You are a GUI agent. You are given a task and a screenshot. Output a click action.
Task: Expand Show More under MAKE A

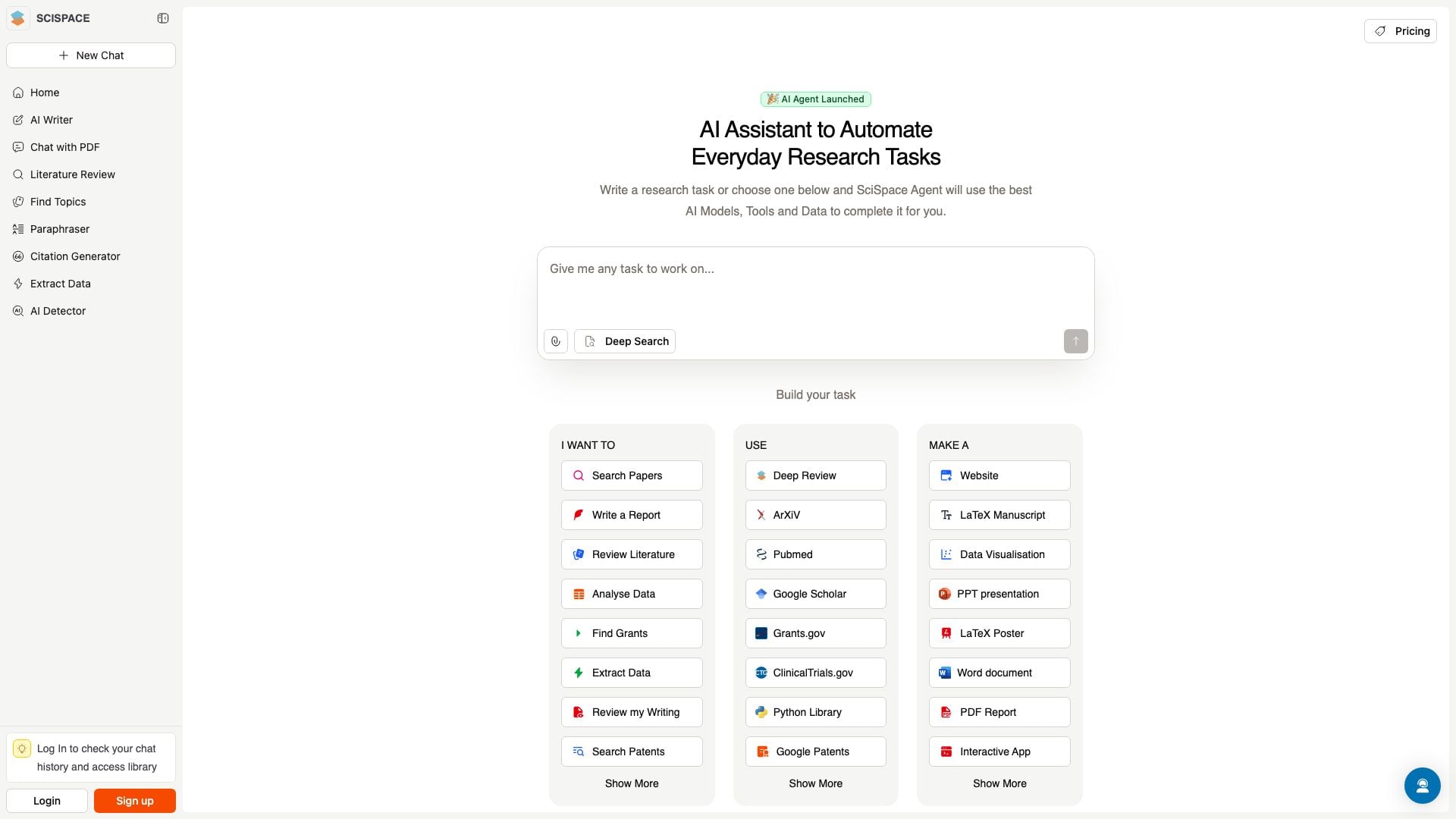click(x=999, y=783)
